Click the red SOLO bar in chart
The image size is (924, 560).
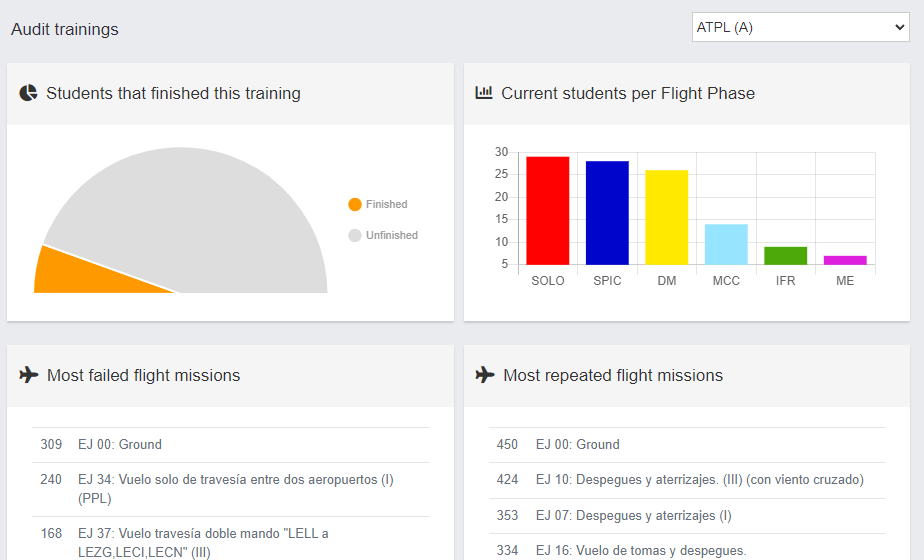[547, 211]
